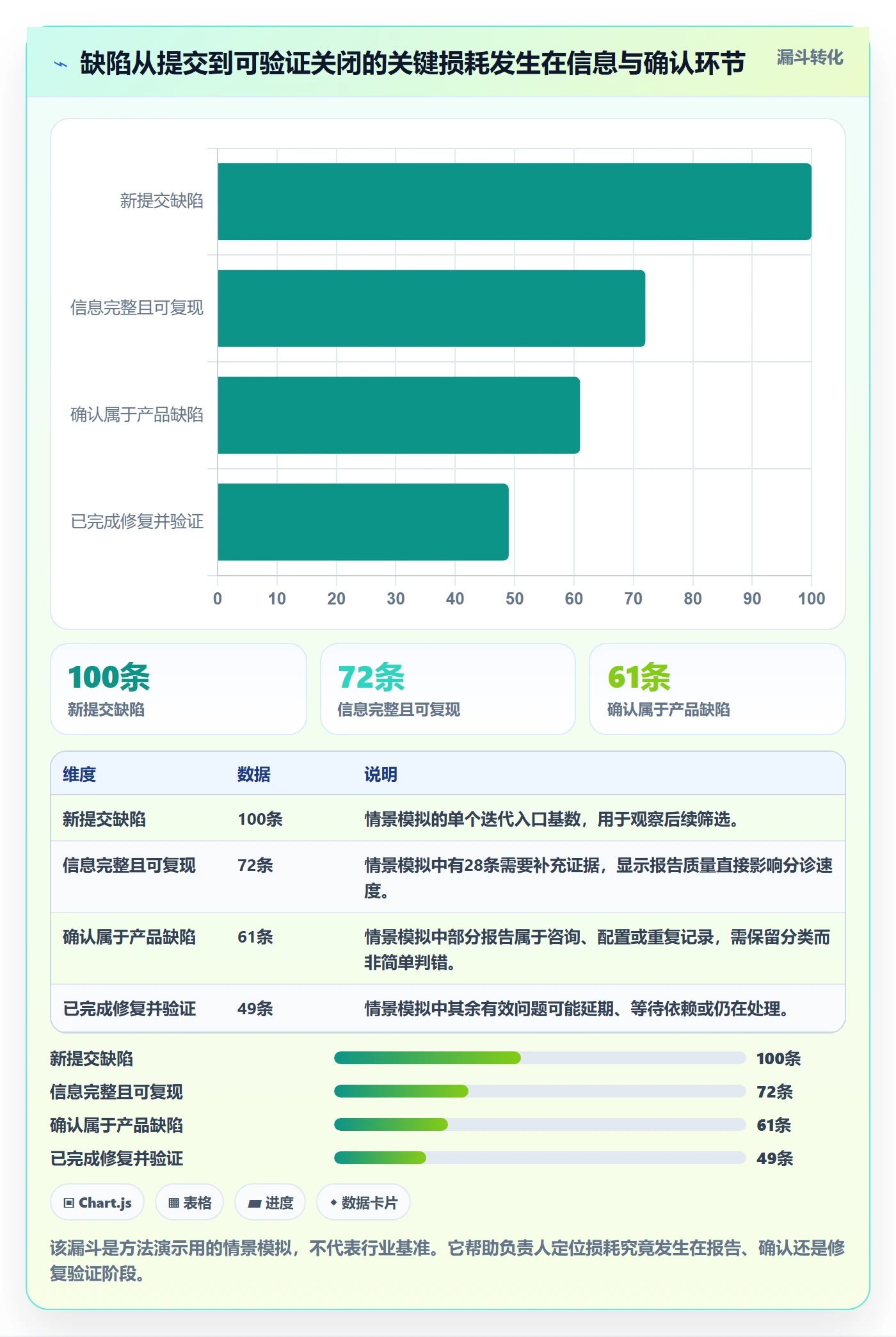Click the 新提交缺陷 table row name cell

click(x=104, y=819)
